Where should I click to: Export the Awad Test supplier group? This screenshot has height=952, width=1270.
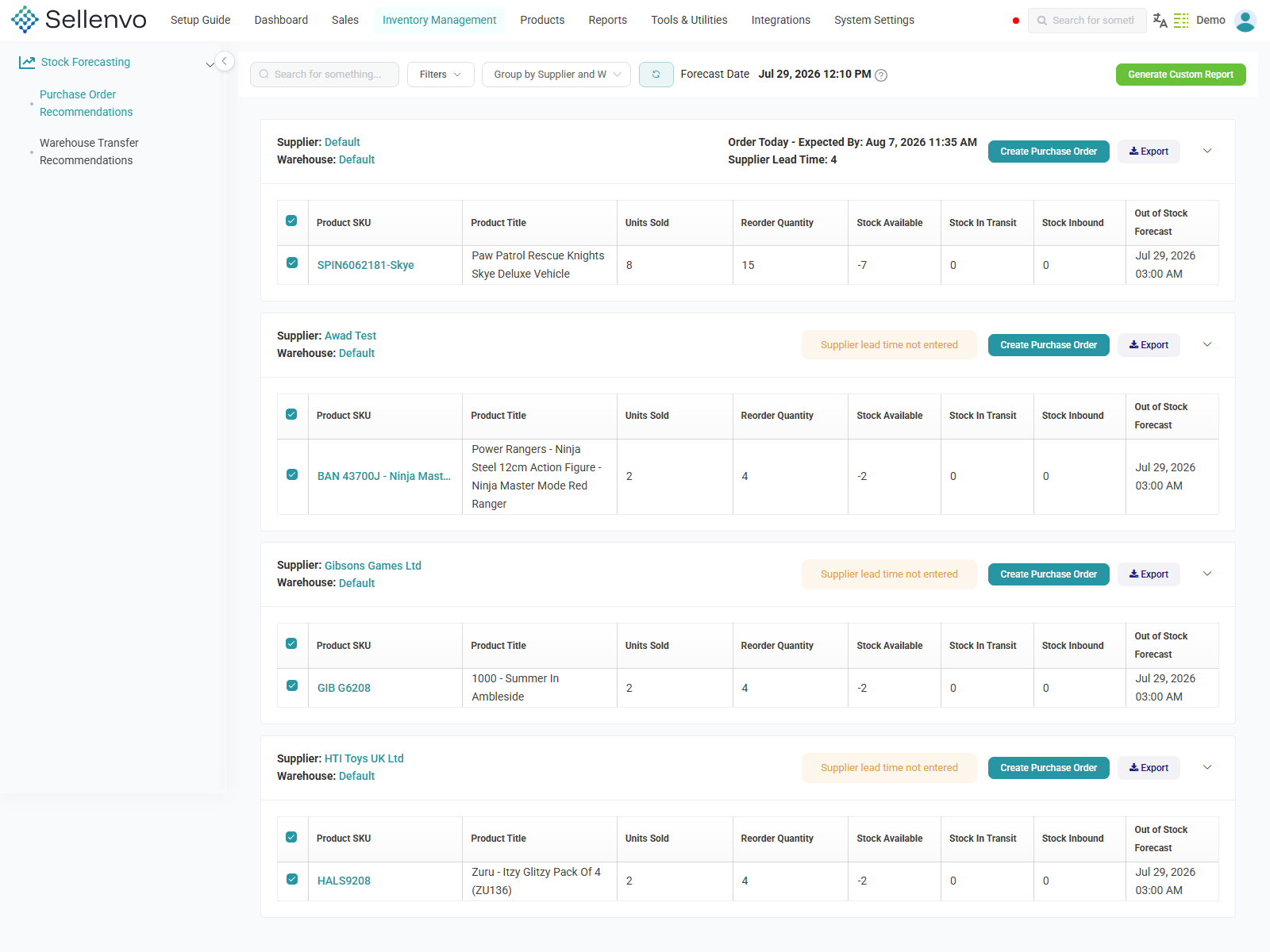(x=1149, y=345)
